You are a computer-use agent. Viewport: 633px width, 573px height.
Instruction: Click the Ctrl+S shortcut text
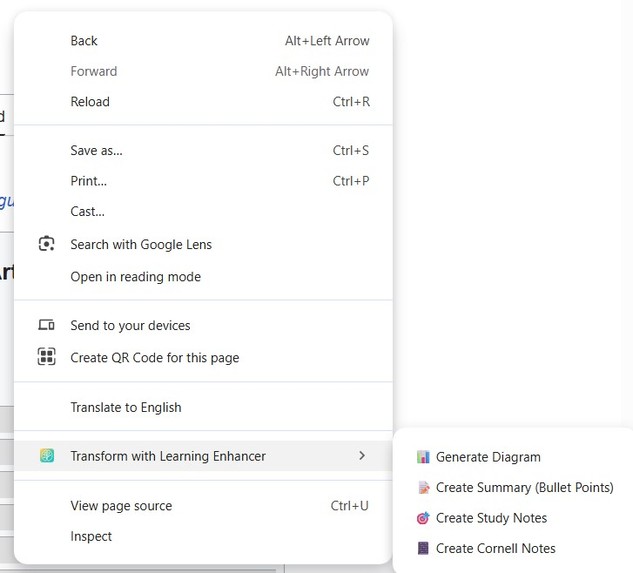(x=351, y=150)
